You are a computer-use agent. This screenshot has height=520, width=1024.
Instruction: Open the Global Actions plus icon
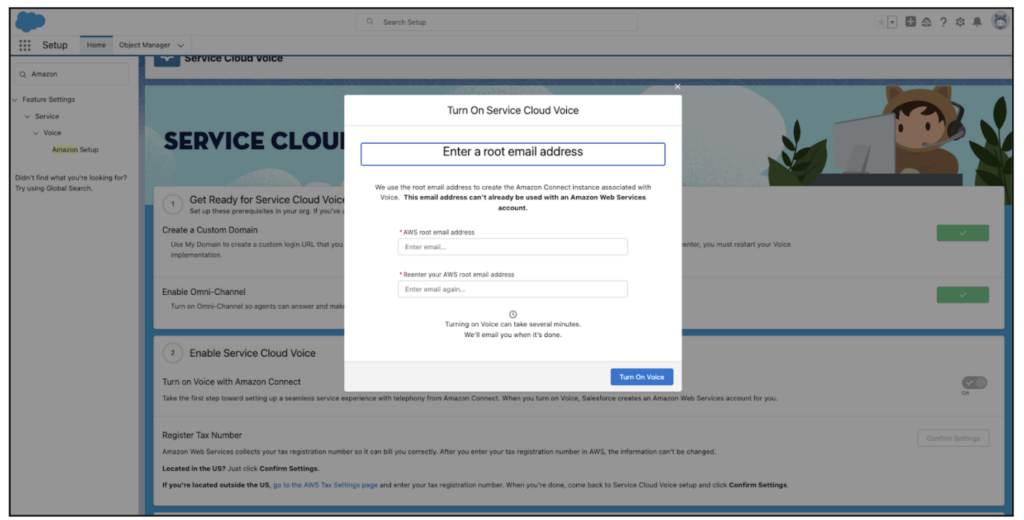911,22
